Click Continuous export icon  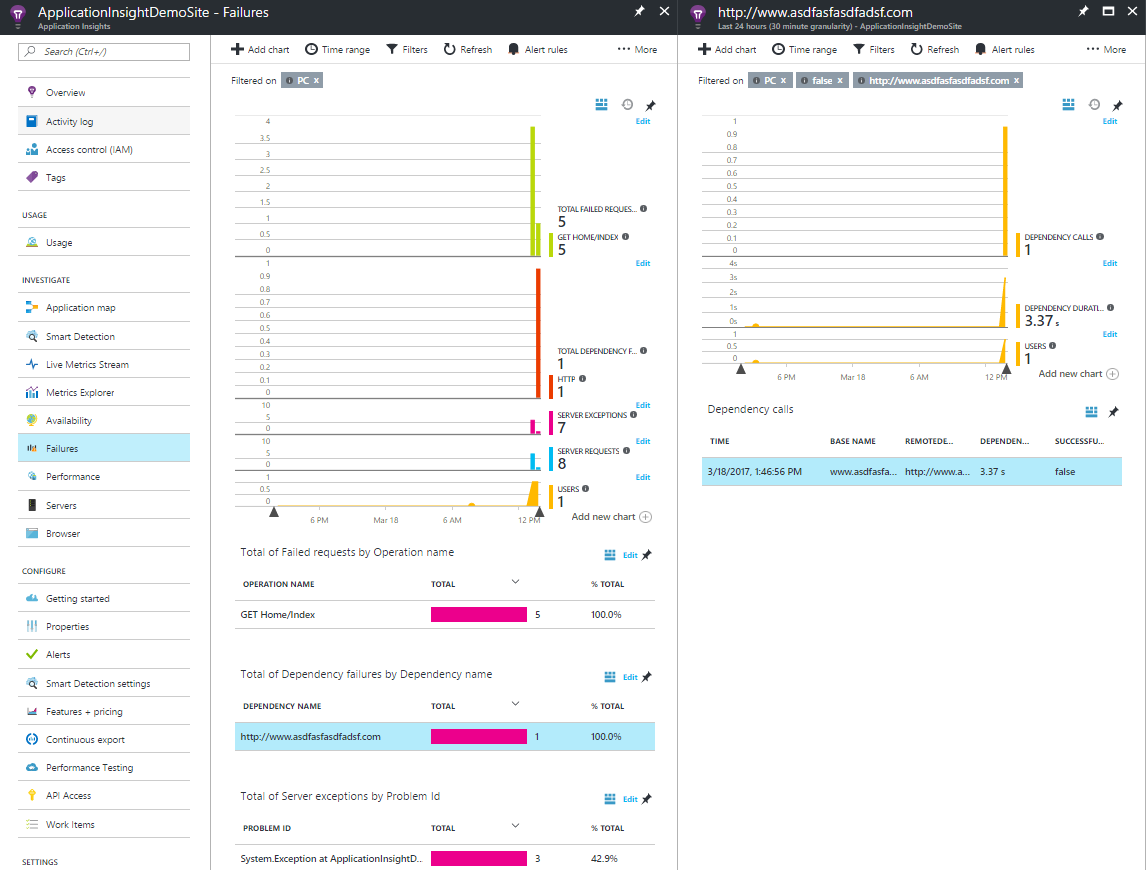(31, 739)
